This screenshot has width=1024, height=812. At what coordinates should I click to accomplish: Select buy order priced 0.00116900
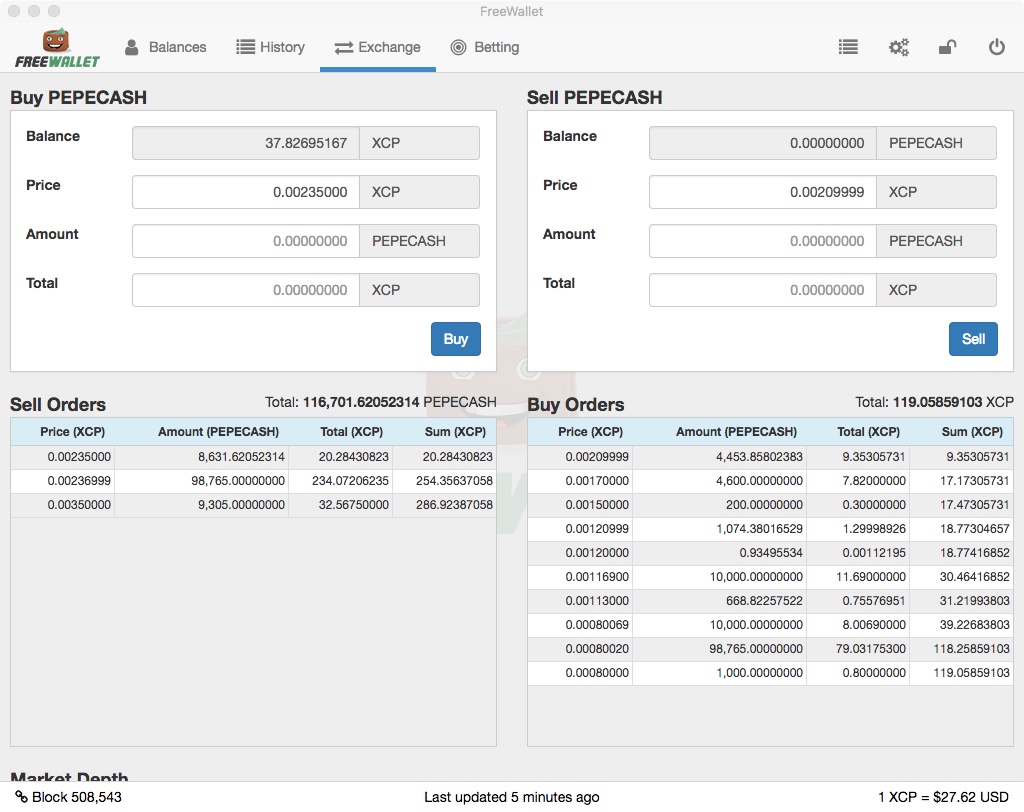tap(770, 577)
